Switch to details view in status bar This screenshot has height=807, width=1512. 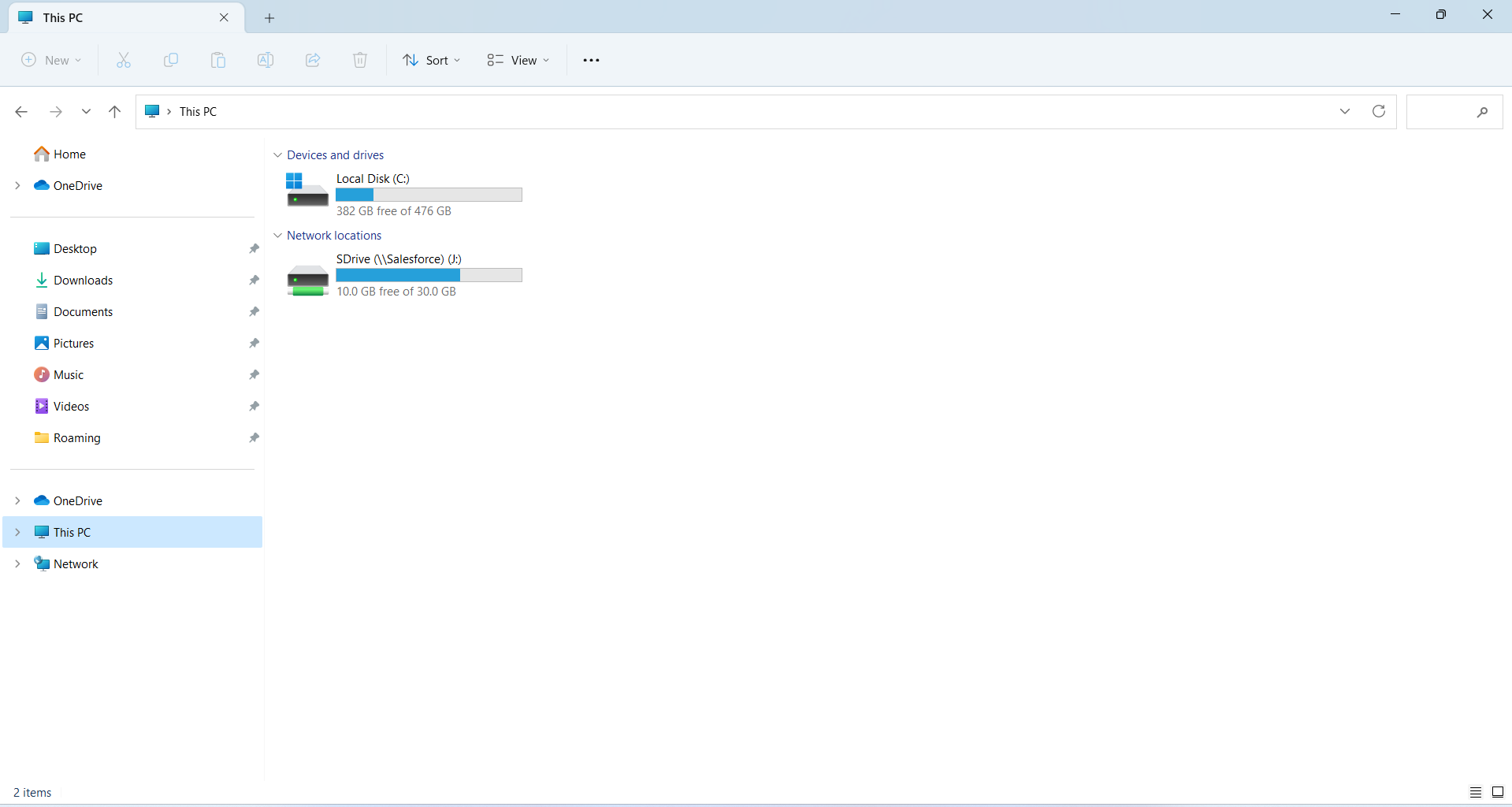[x=1475, y=792]
